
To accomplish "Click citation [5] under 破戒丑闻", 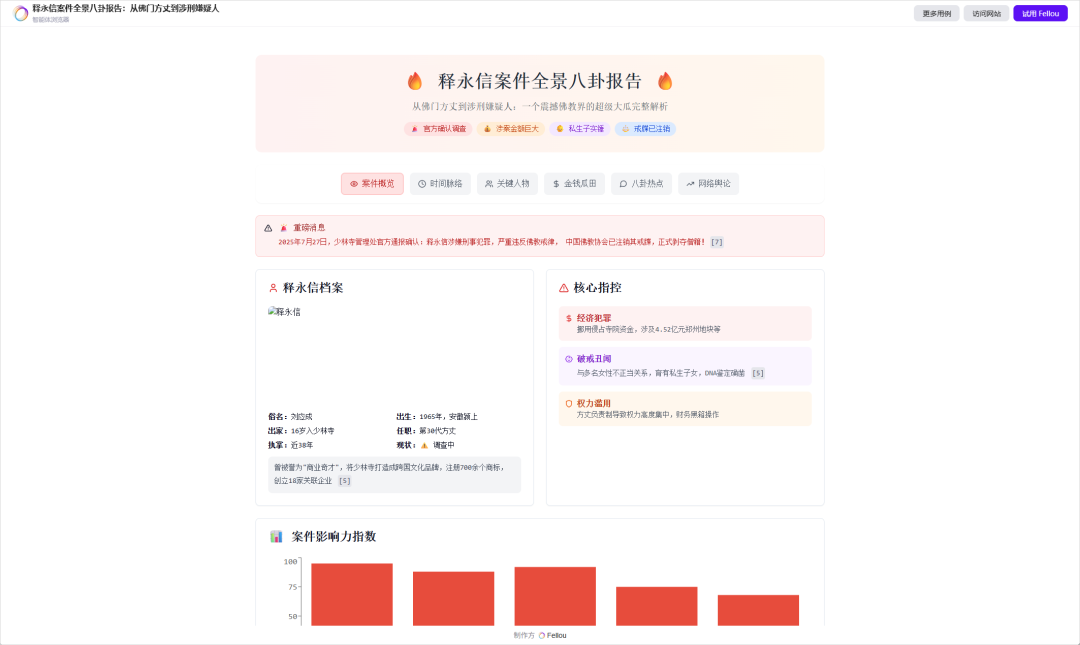I will [757, 373].
